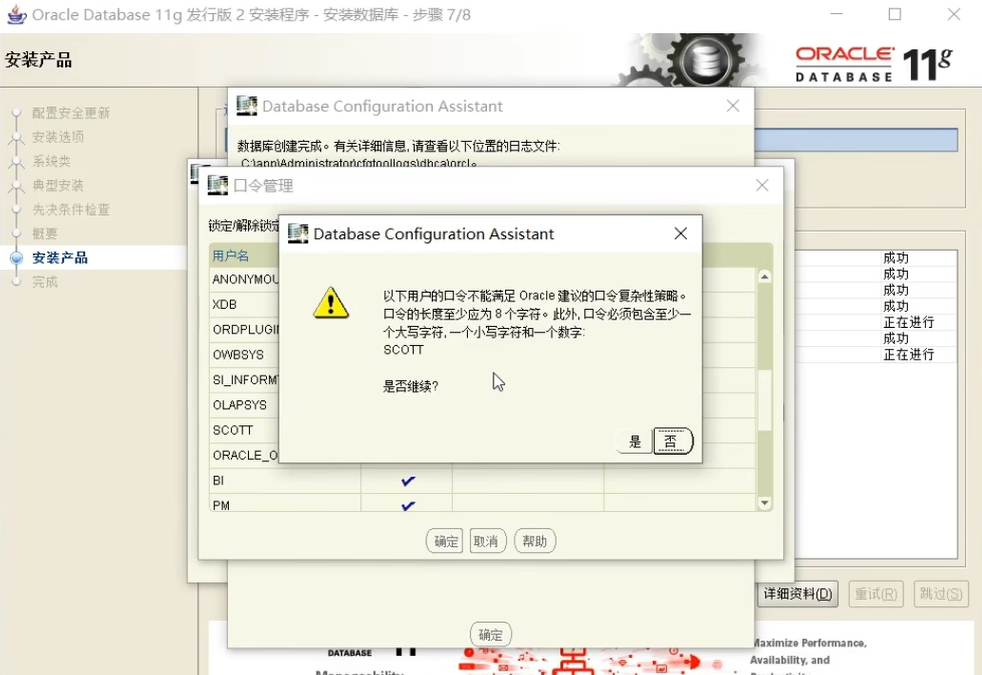Click 完成 installer step

pos(45,282)
